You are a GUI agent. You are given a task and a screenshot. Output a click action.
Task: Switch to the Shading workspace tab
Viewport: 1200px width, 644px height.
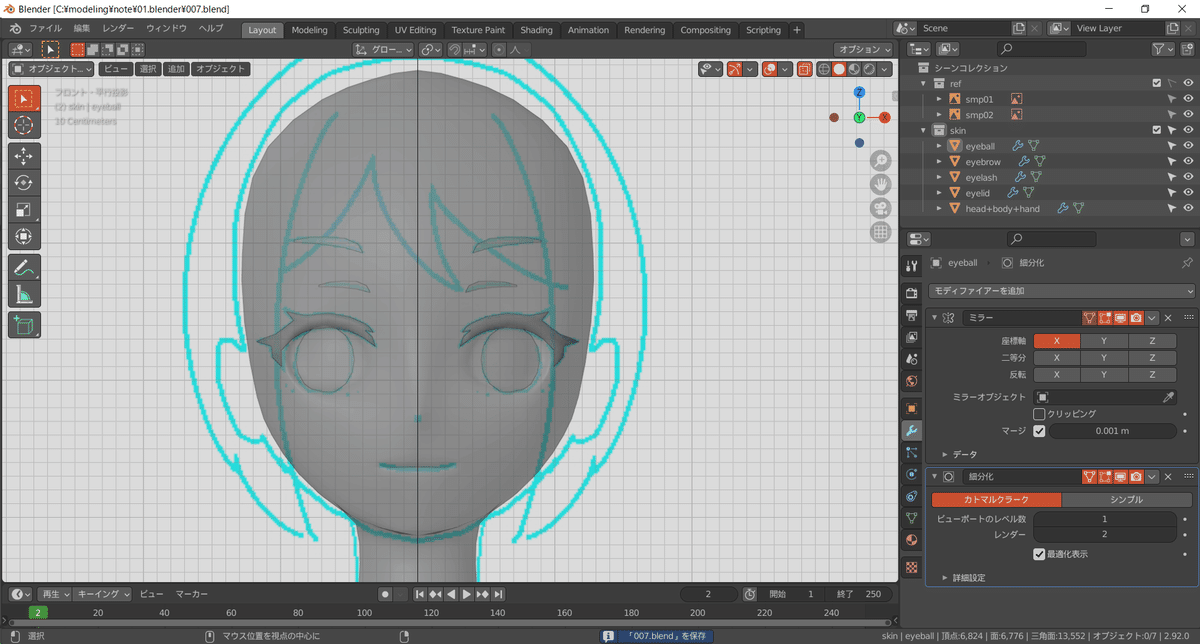[x=536, y=30]
